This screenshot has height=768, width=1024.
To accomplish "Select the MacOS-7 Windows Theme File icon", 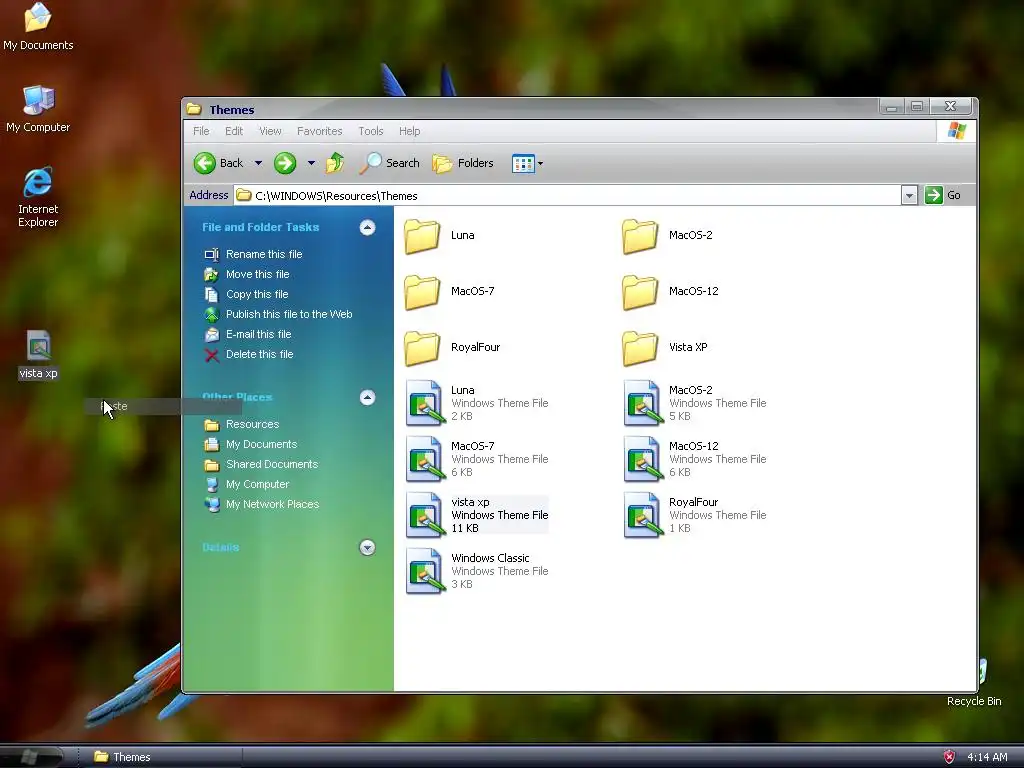I will [x=425, y=460].
